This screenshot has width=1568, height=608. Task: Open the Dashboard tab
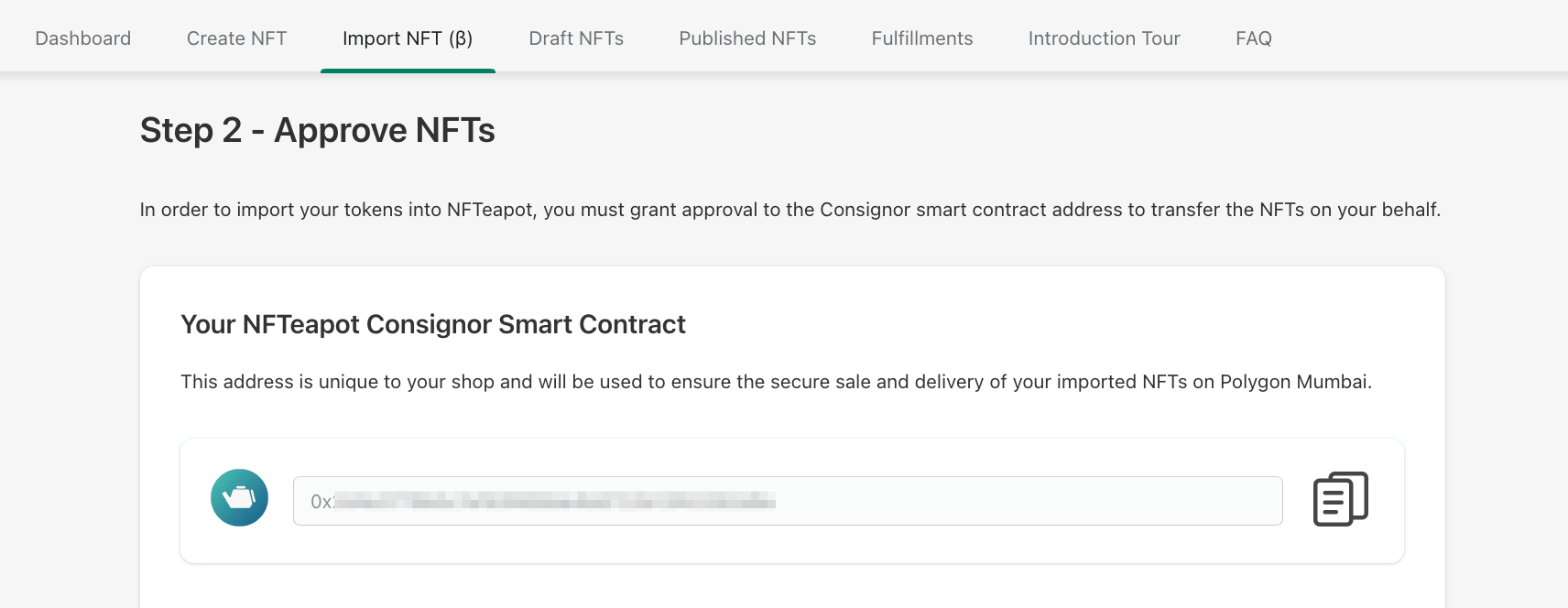[x=82, y=38]
